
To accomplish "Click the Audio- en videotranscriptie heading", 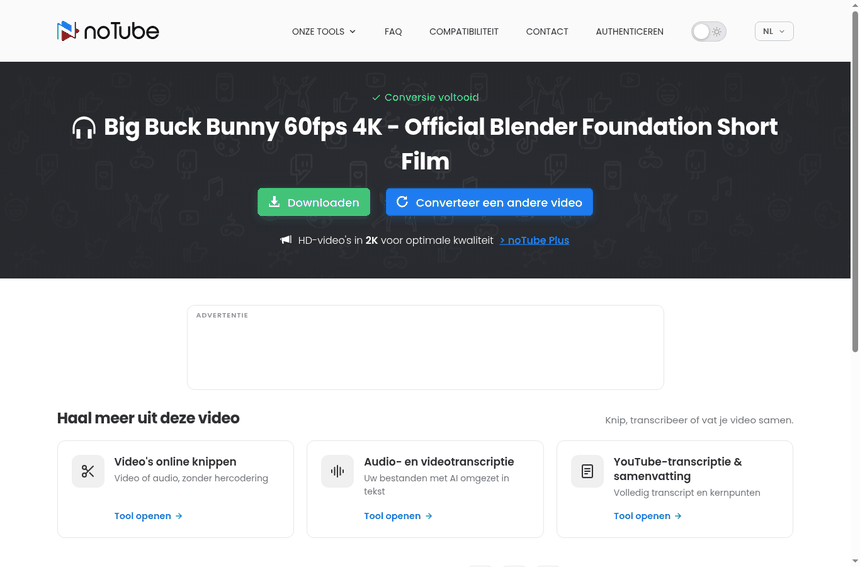I will coord(439,462).
